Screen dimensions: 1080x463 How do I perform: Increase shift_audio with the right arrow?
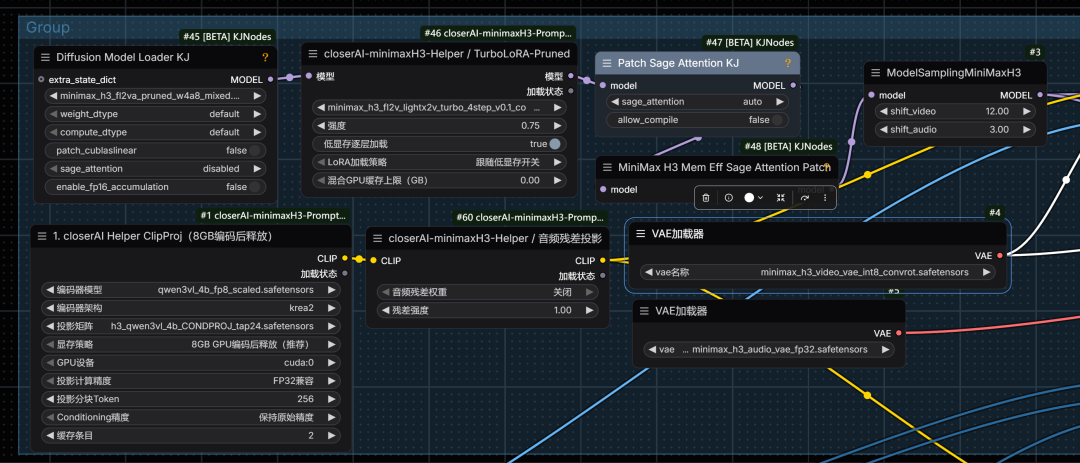coord(1026,130)
